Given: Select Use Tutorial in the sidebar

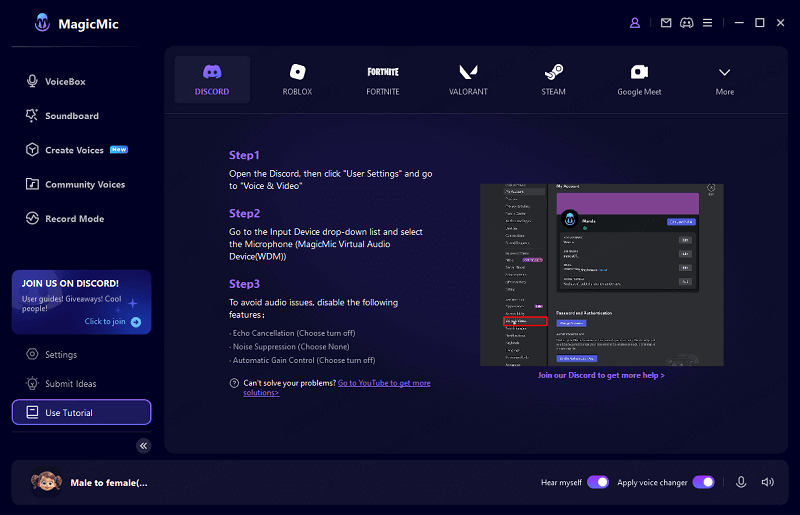Looking at the screenshot, I should [x=82, y=412].
